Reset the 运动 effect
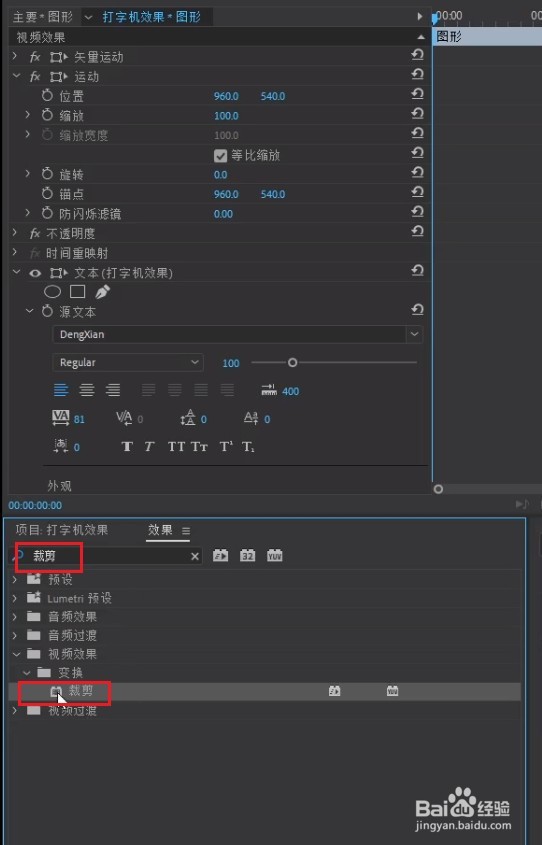Image resolution: width=542 pixels, height=845 pixels. pos(417,74)
